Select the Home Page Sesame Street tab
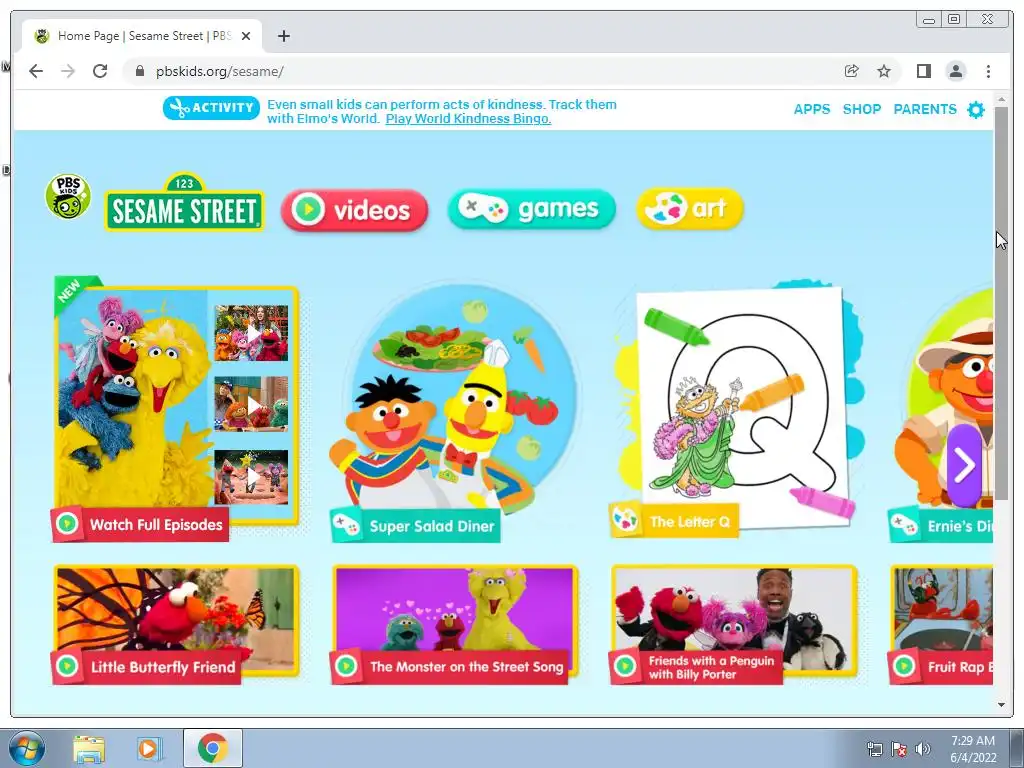Image resolution: width=1024 pixels, height=768 pixels. (142, 36)
